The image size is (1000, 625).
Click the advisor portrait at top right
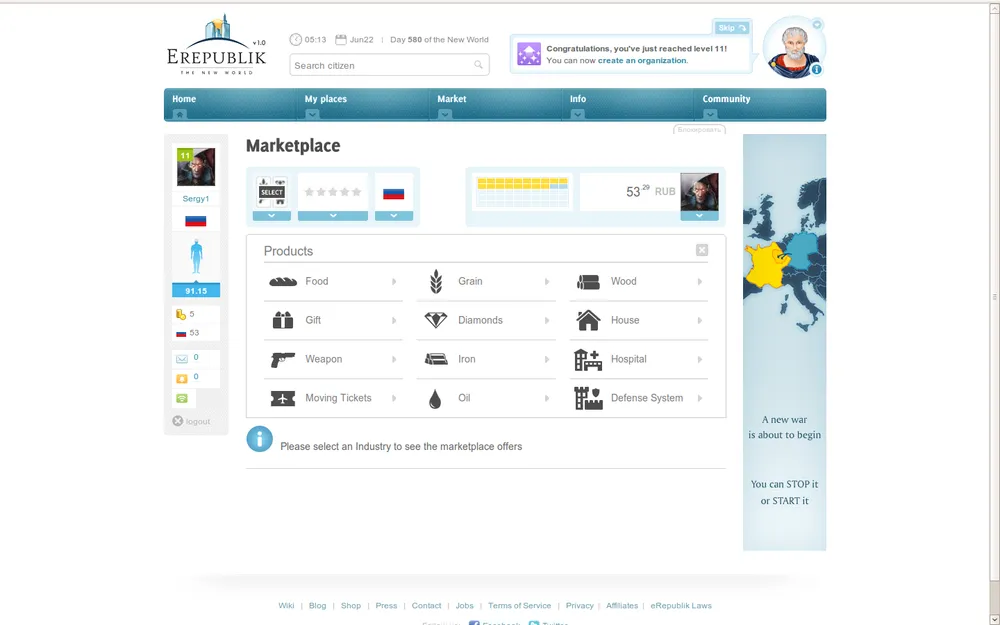[794, 48]
